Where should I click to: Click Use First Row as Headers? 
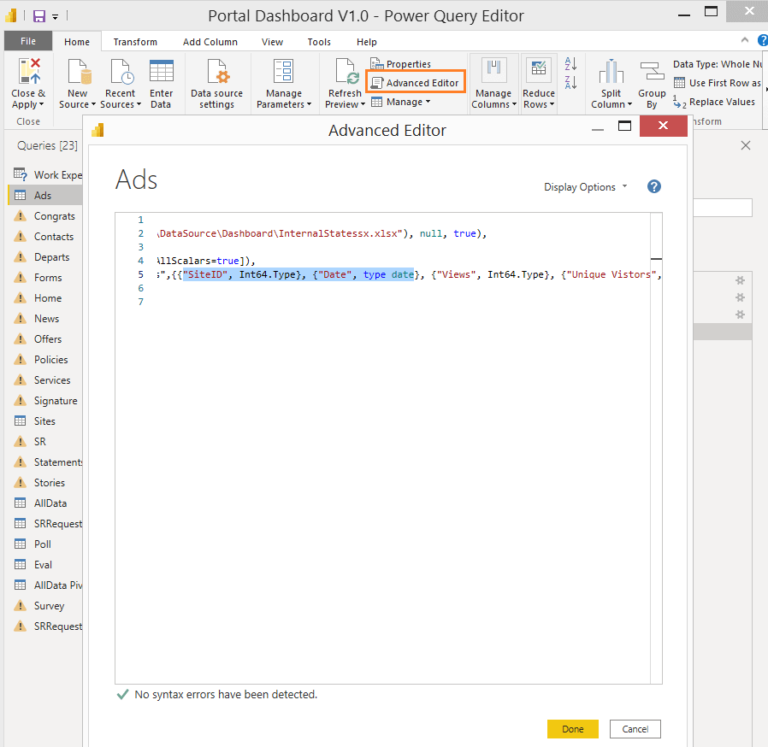(718, 83)
